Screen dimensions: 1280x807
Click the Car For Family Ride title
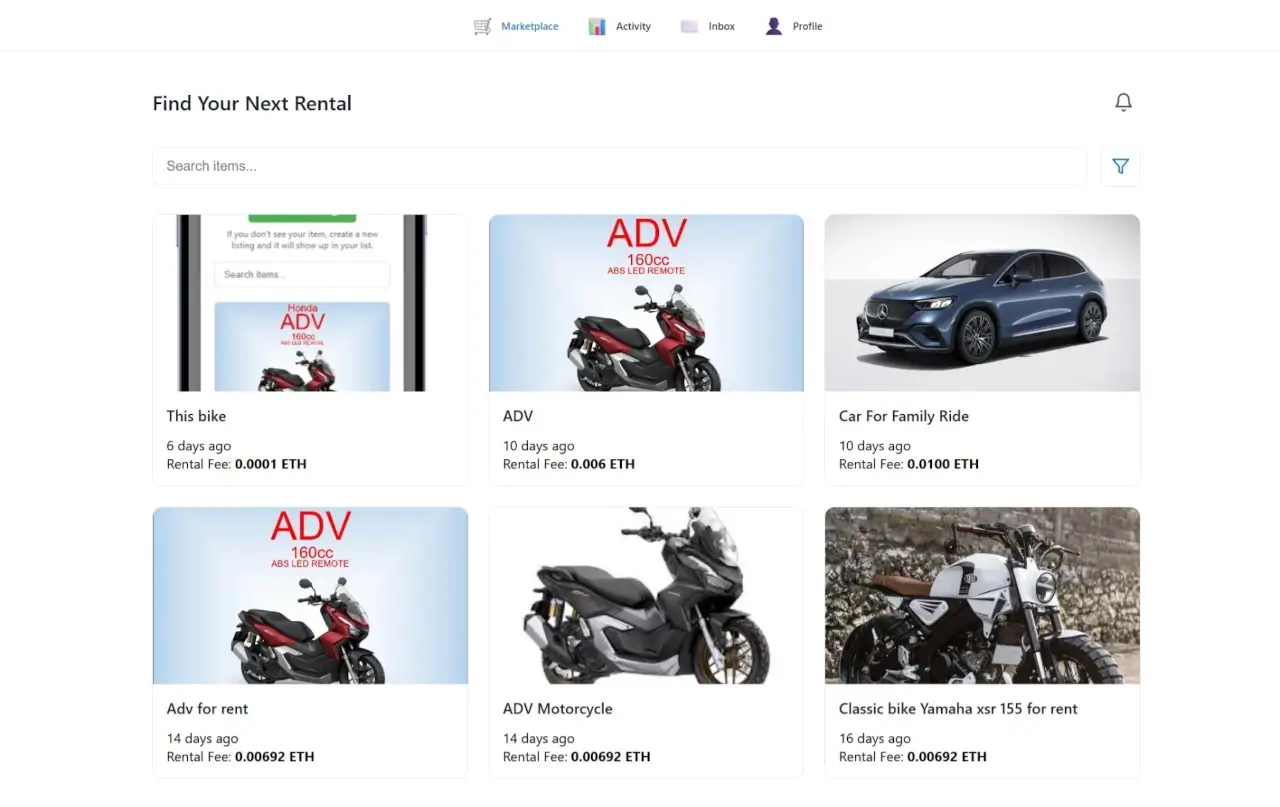pyautogui.click(x=903, y=416)
